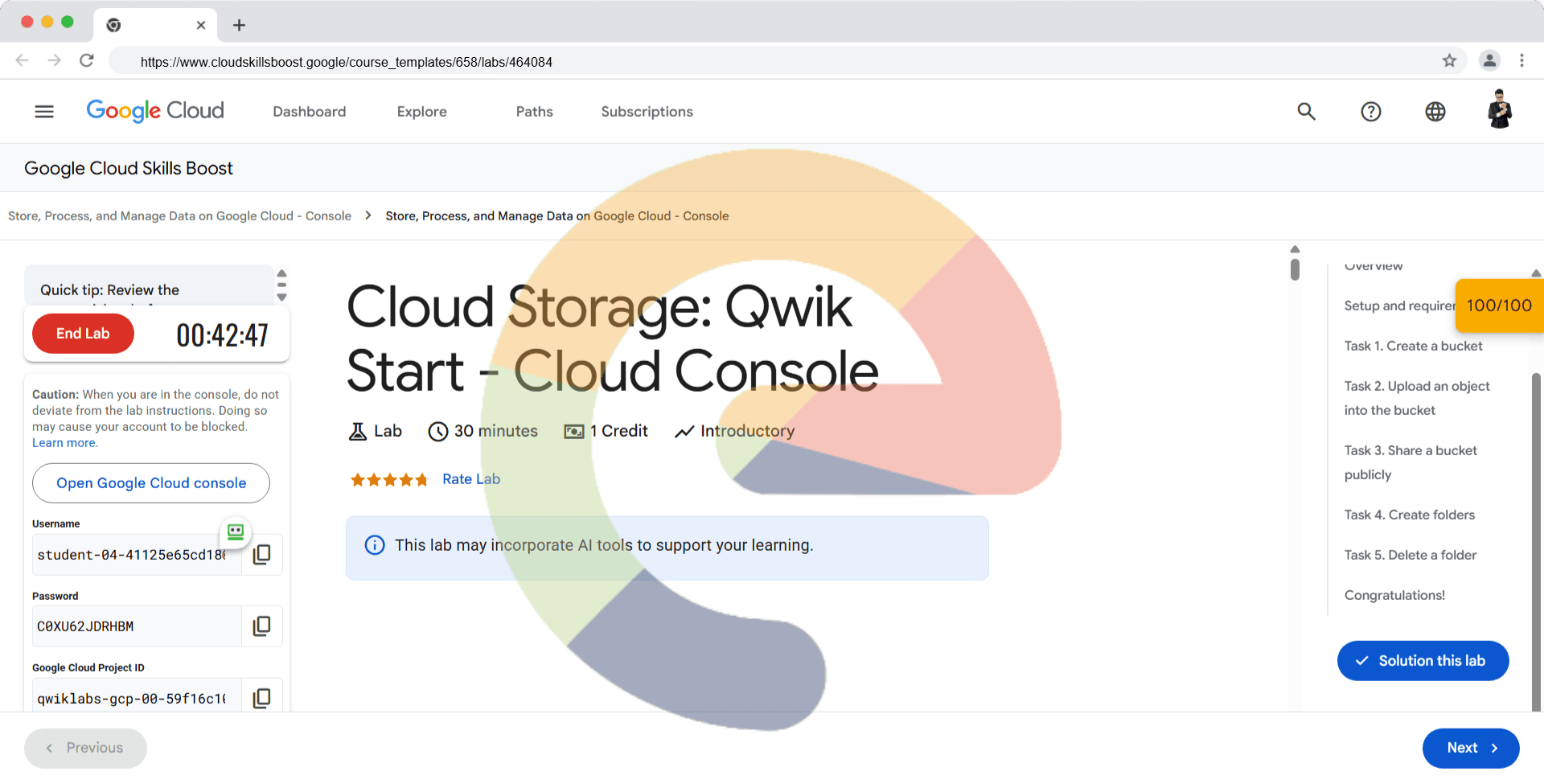1544x784 pixels.
Task: Open the help question mark icon
Action: (x=1370, y=112)
